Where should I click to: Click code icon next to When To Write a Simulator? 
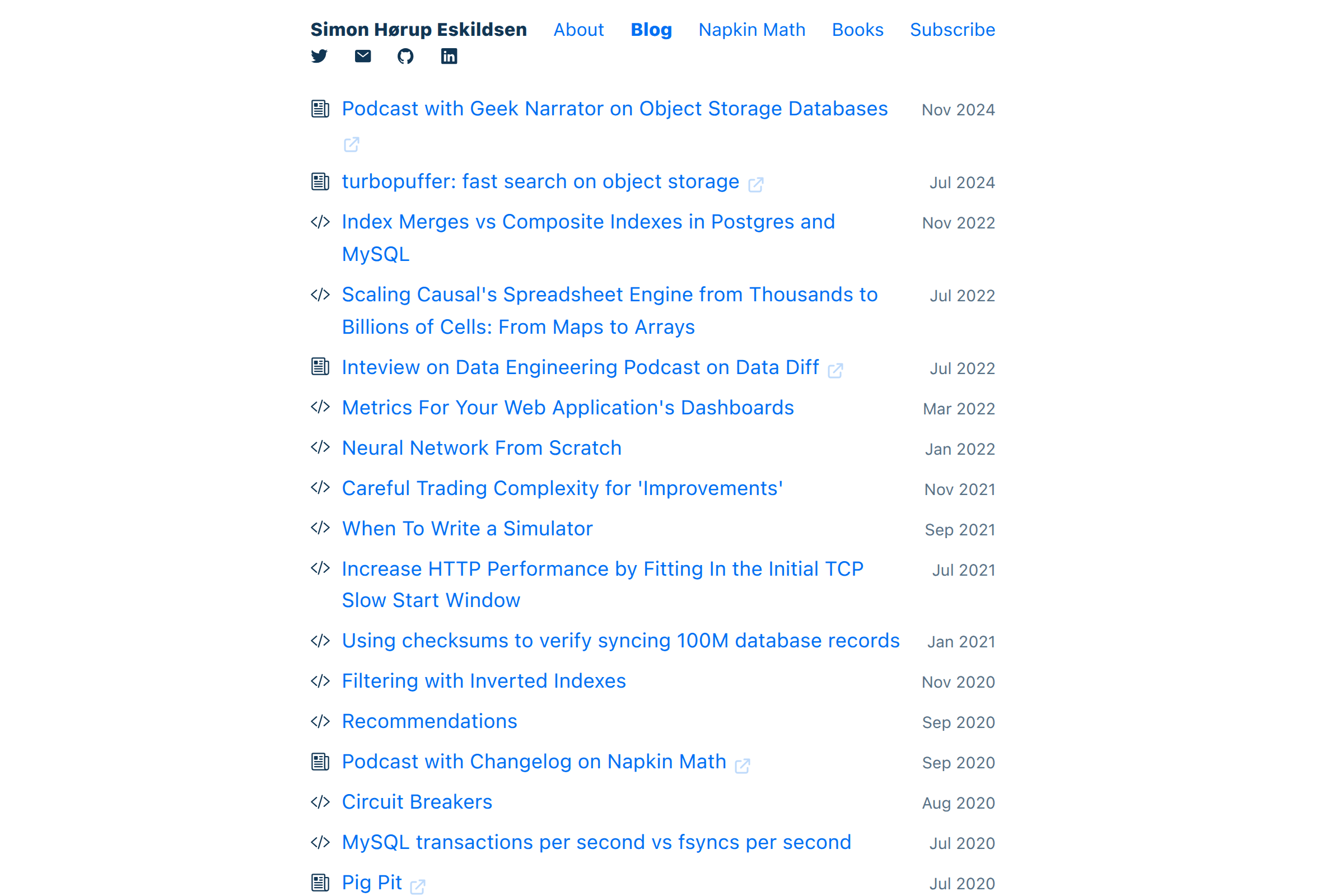click(x=320, y=528)
